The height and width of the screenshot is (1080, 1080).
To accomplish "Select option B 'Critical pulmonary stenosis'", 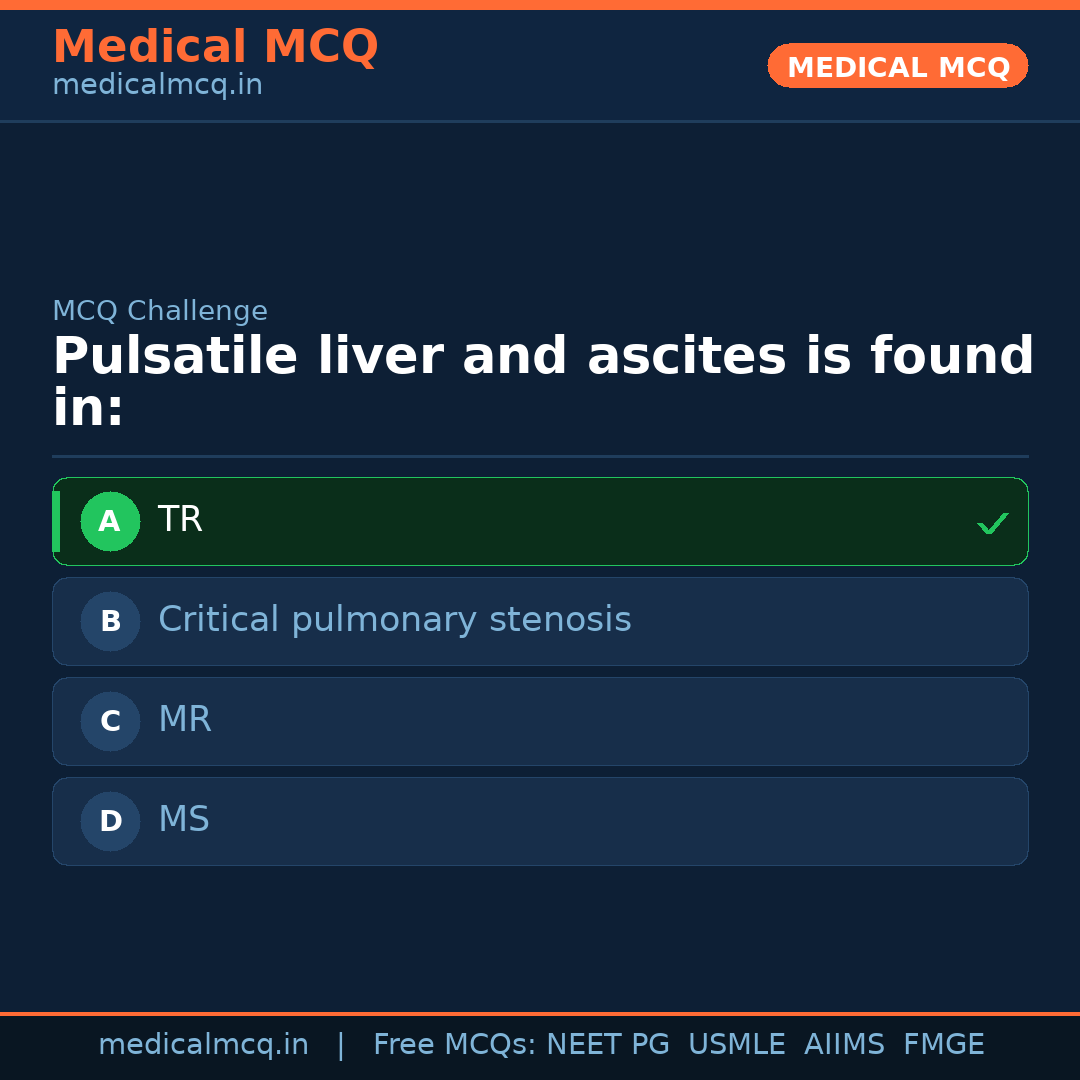I will tap(540, 621).
